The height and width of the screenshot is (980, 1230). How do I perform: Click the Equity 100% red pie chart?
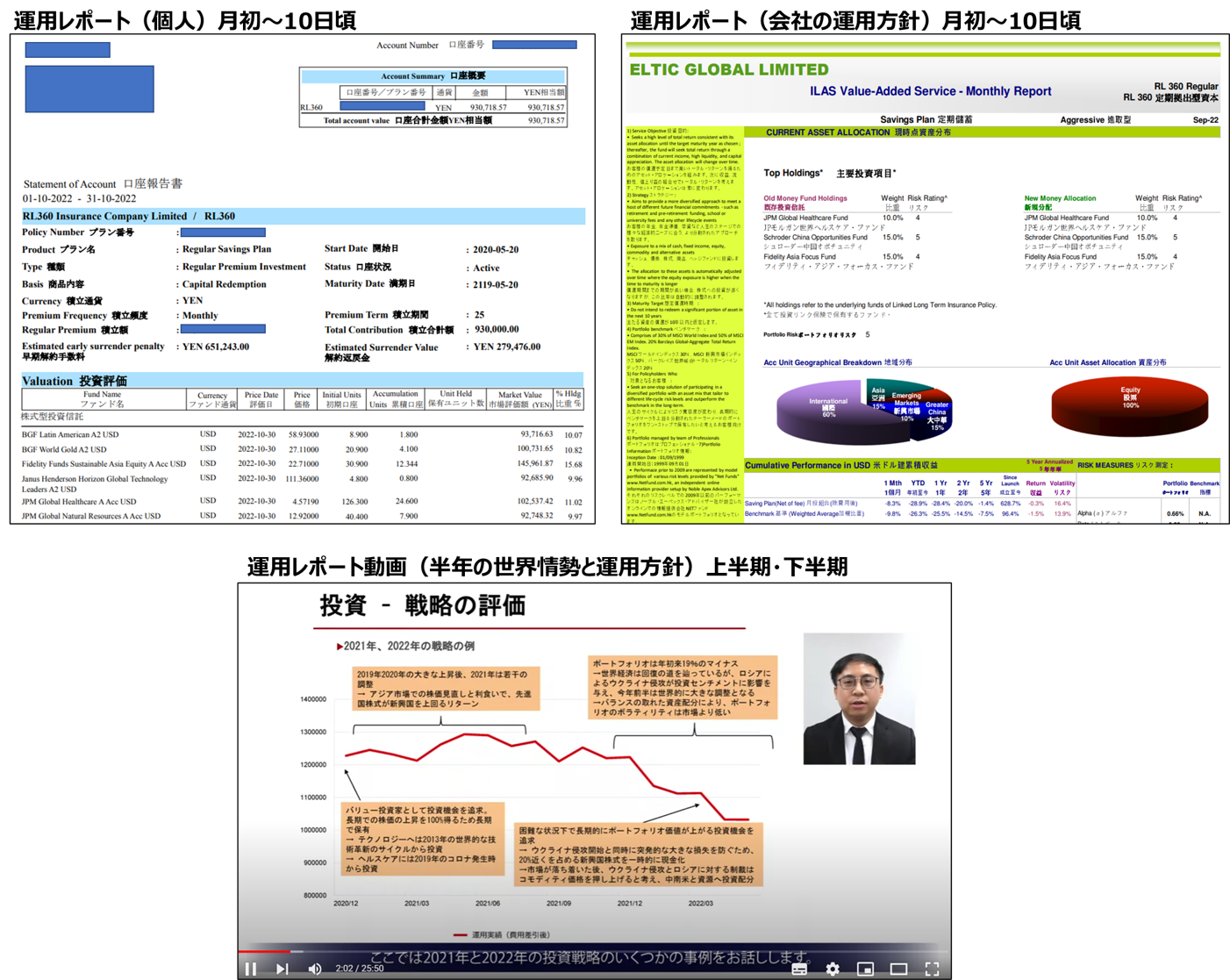[x=1129, y=405]
